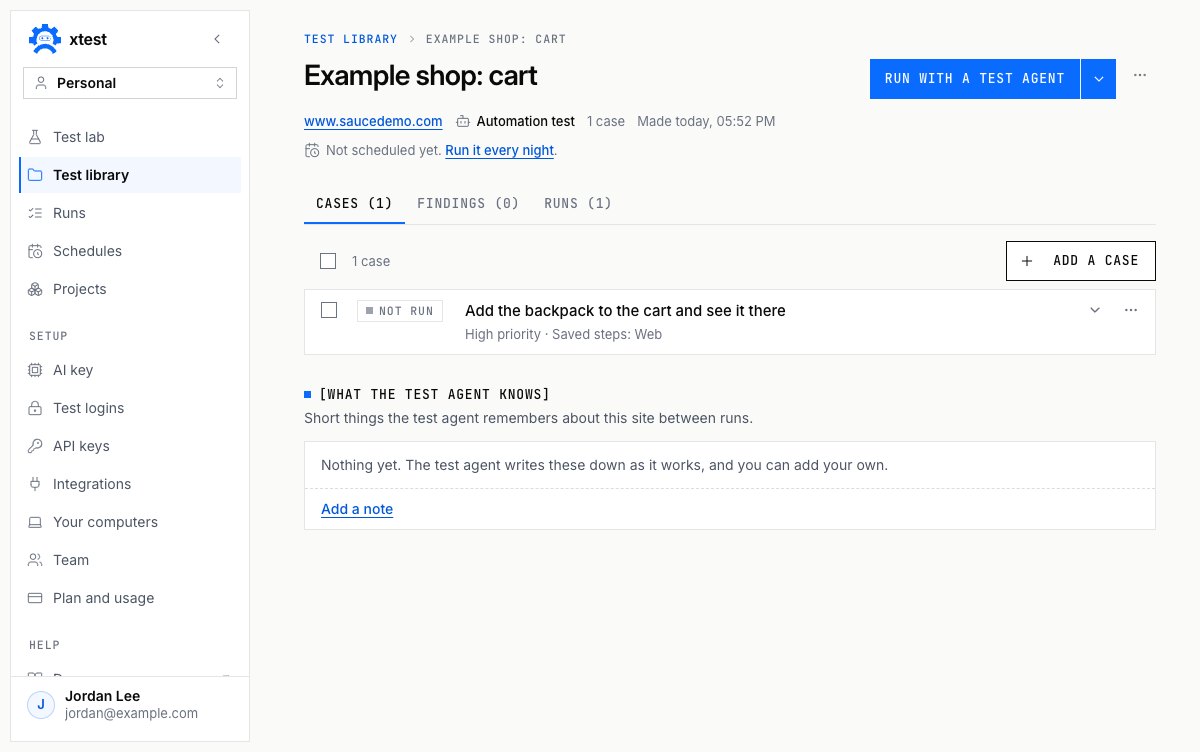Open the Team settings page
Viewport: 1200px width, 752px height.
(130, 560)
